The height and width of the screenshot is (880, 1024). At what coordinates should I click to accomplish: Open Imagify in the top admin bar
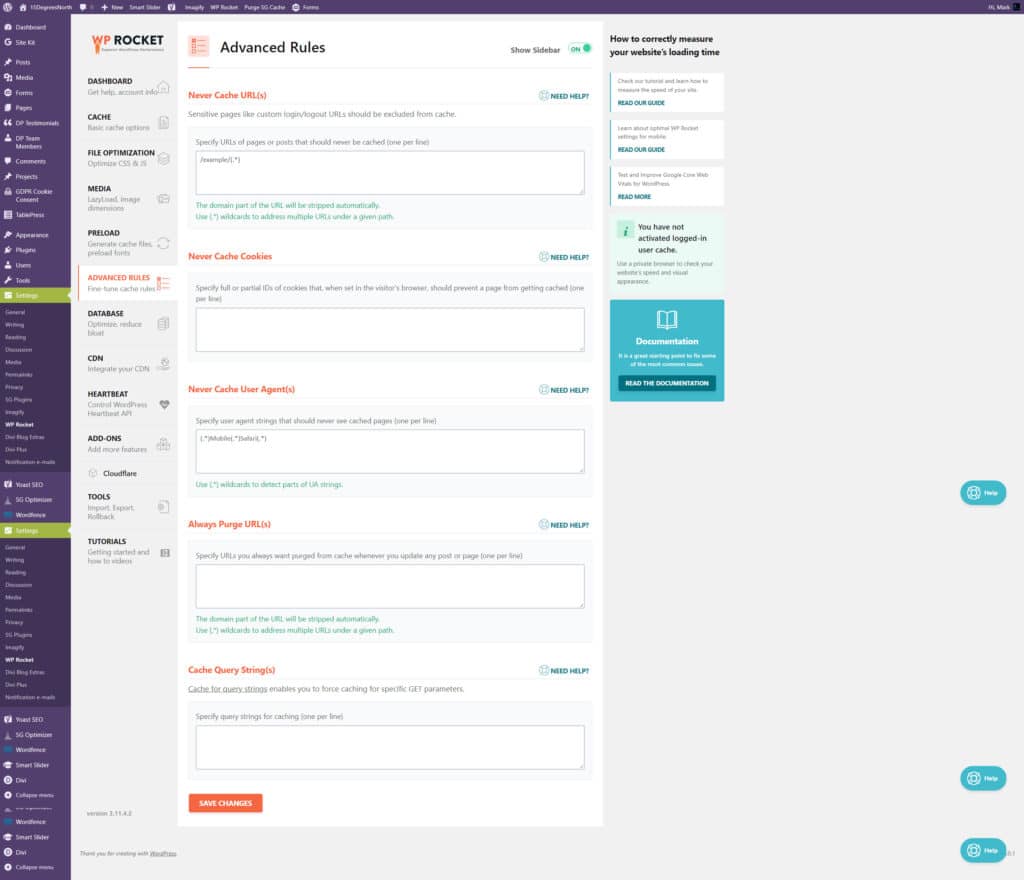(194, 7)
